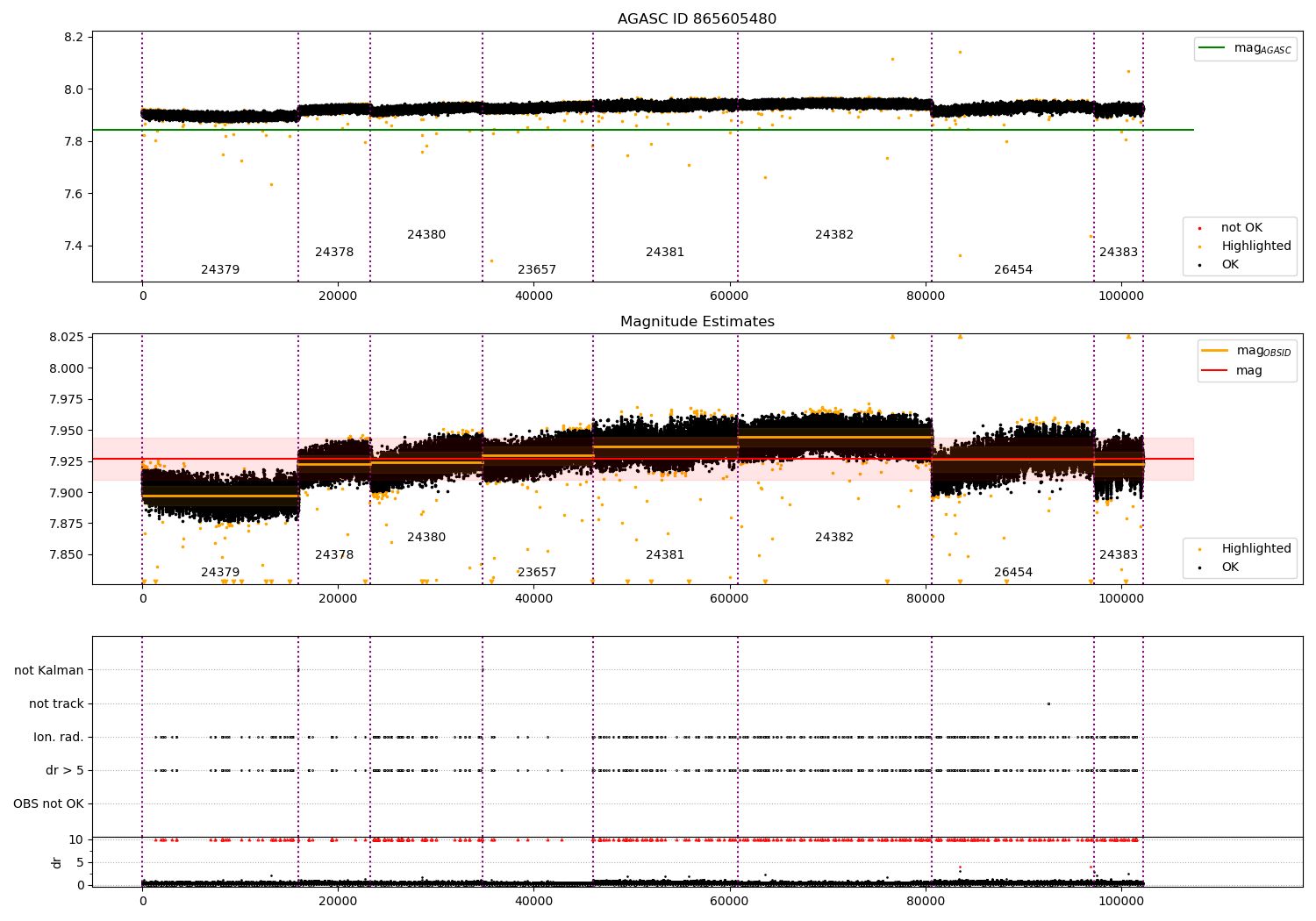Viewport: 1316px width, 921px height.
Task: Click obsid label 24380 in Magnitude Estimates plot
Action: tap(426, 538)
